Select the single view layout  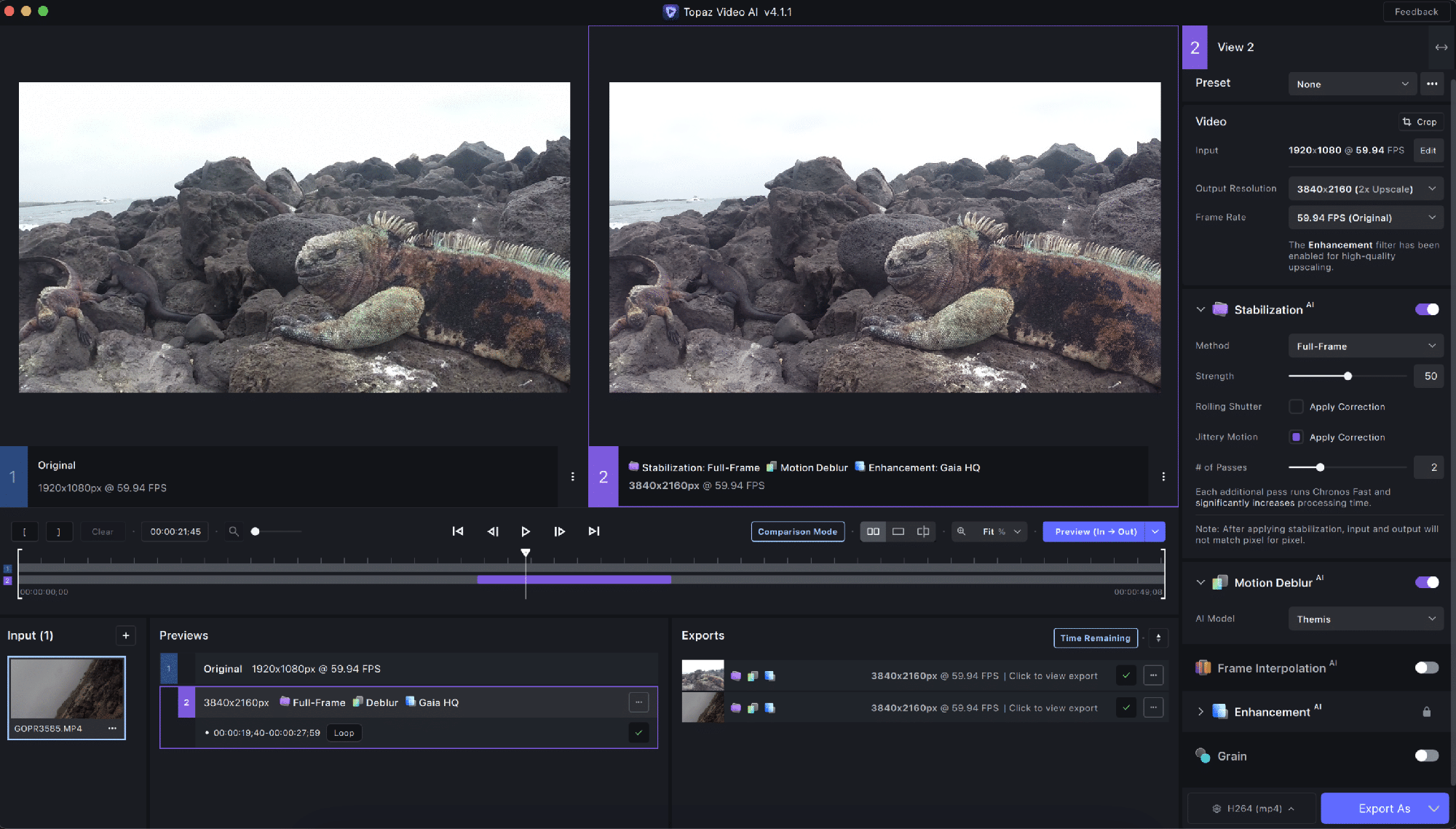click(x=898, y=531)
